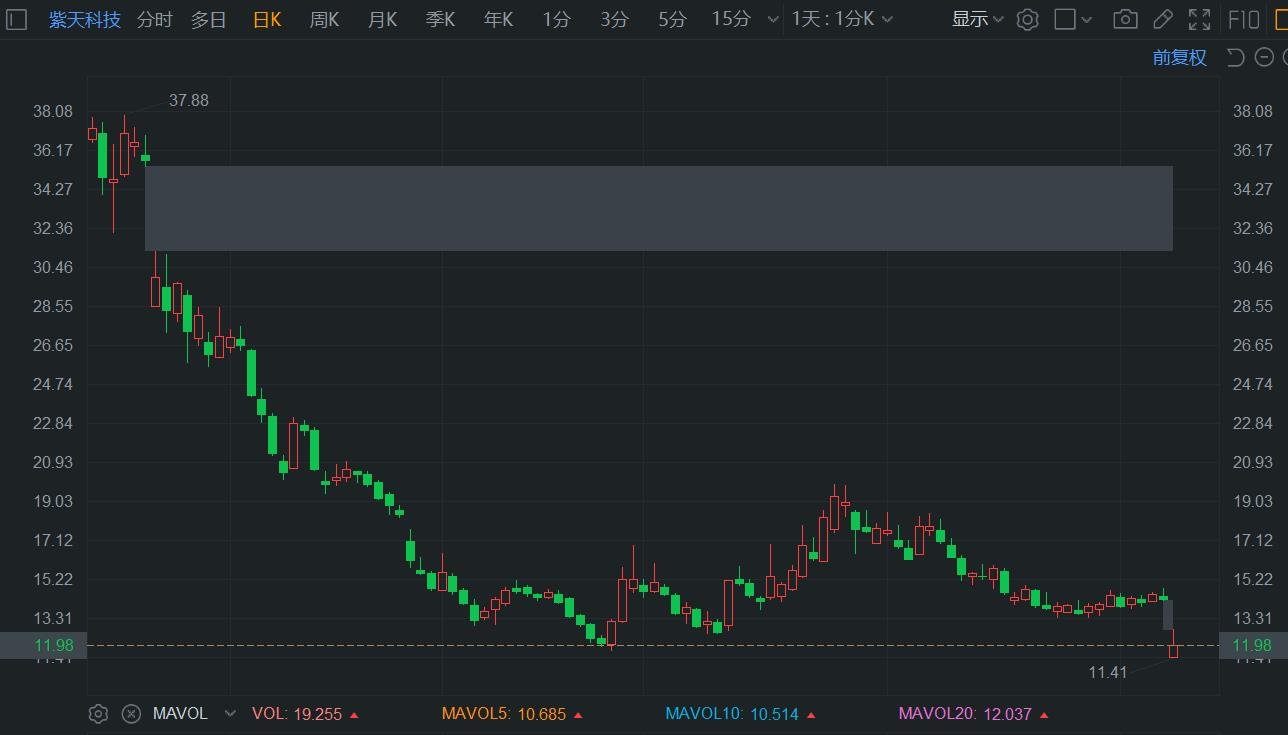
Task: Switch to 5分 minute chart
Action: click(x=673, y=19)
